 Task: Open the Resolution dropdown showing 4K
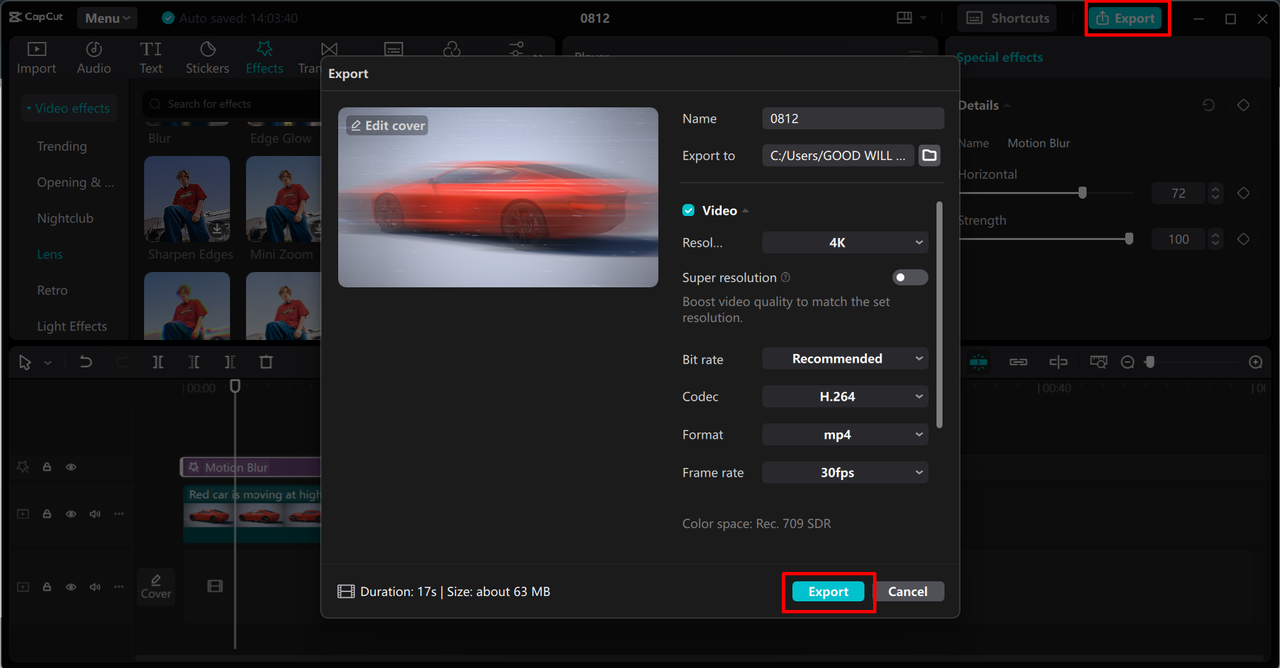click(x=845, y=242)
